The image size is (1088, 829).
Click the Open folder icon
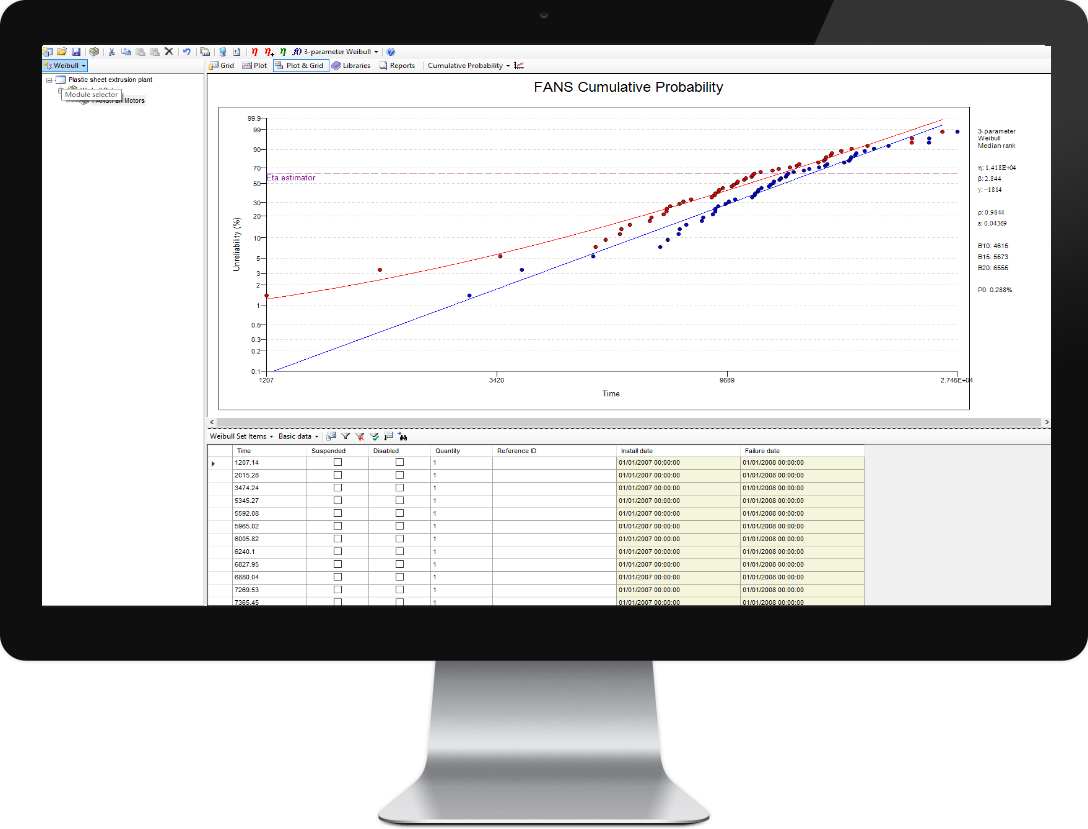pyautogui.click(x=62, y=51)
